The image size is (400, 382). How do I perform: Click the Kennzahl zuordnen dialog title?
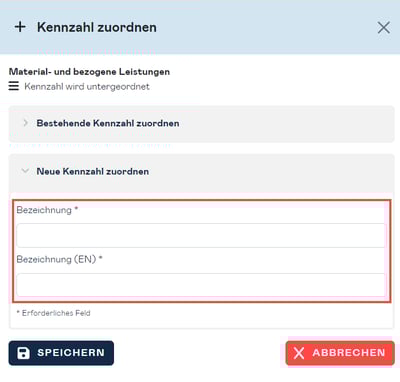click(97, 27)
